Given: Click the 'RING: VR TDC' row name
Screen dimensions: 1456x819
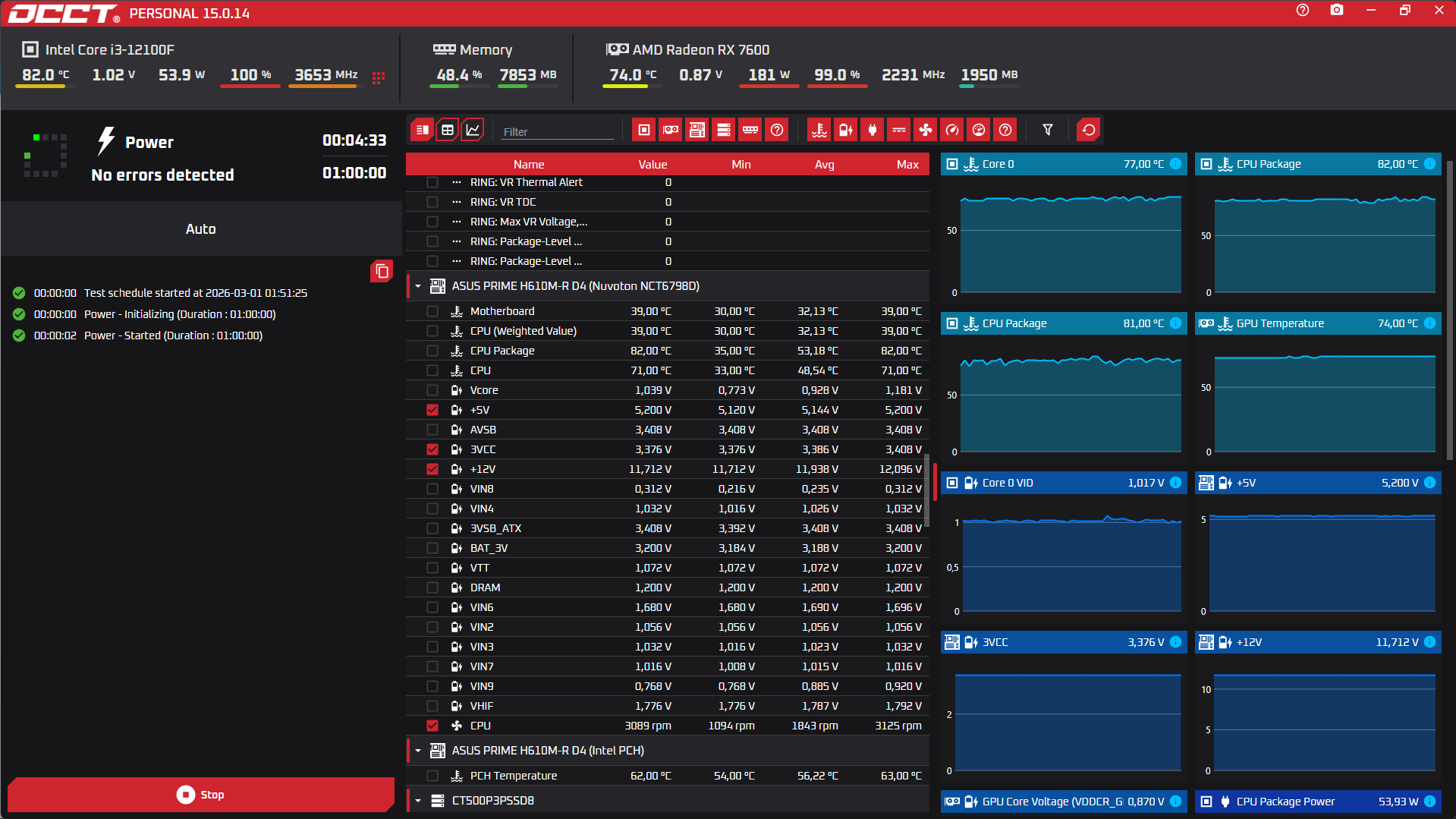Looking at the screenshot, I should [x=503, y=202].
